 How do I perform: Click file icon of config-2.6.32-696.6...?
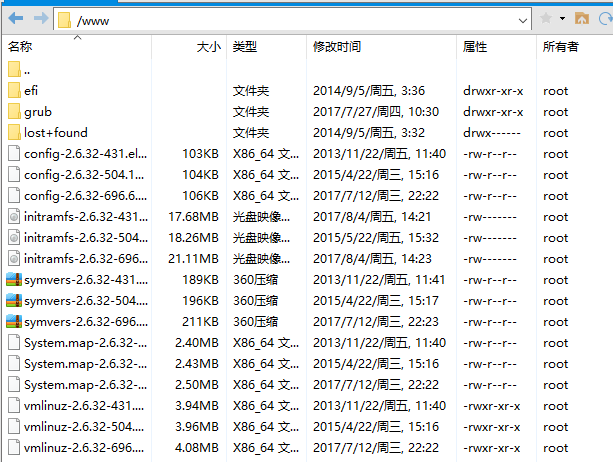pos(14,195)
